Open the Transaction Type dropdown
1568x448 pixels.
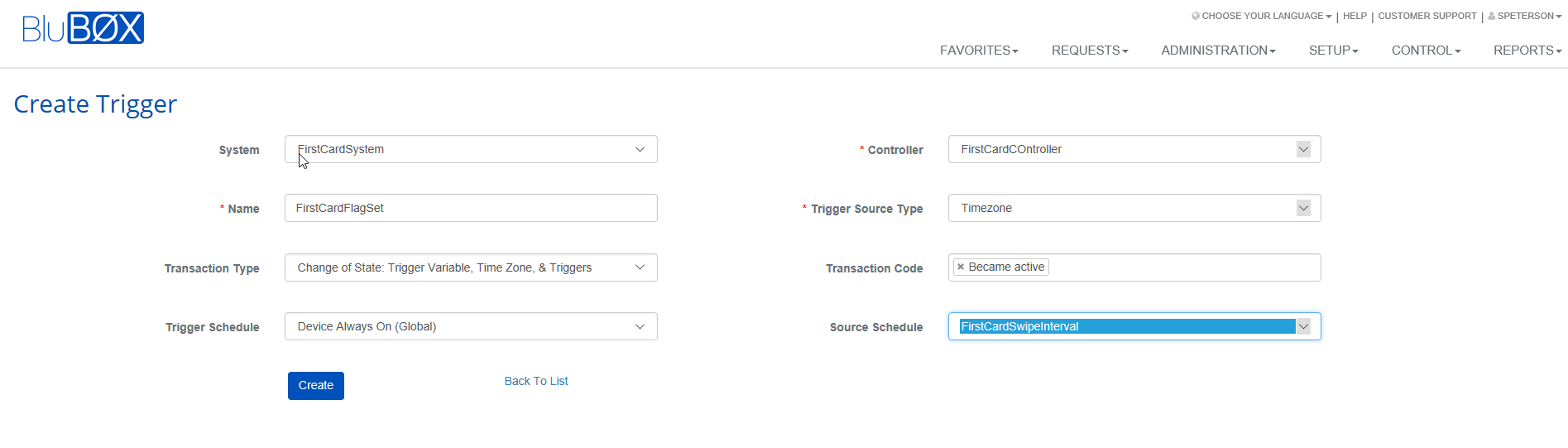[471, 267]
